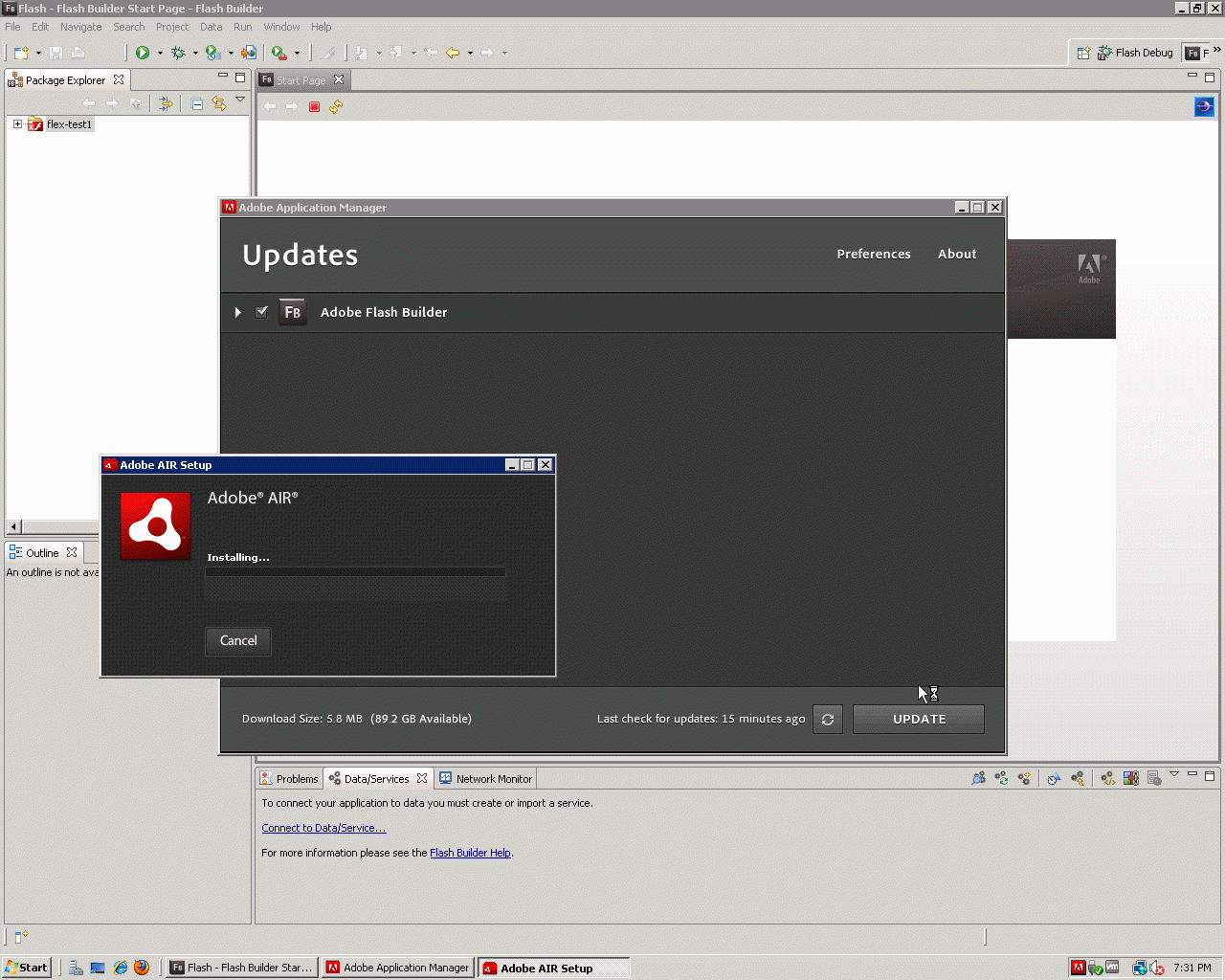
Task: Open the Navigate menu
Action: coord(81,27)
